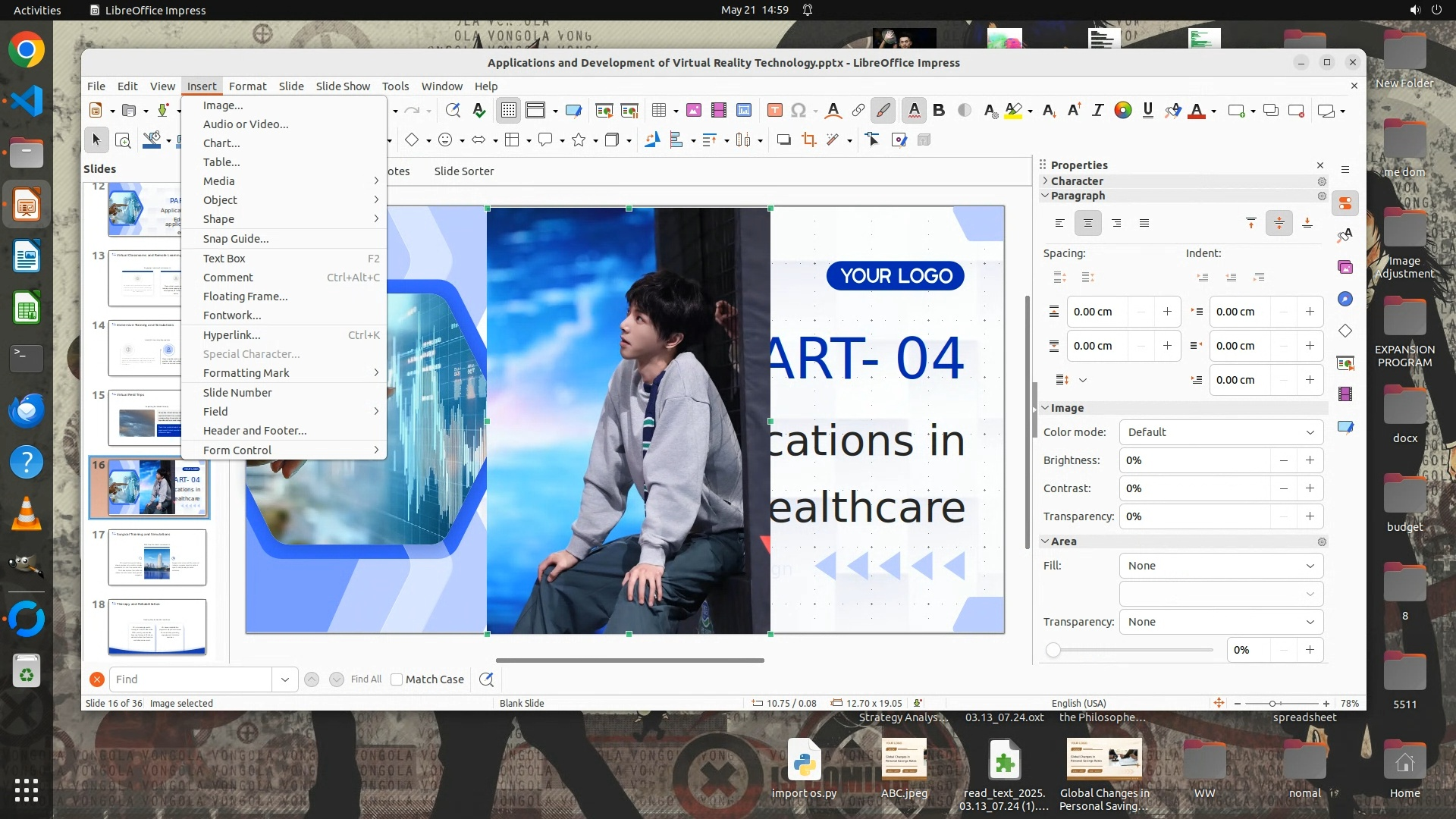Open the sidebar Gallery deck icon
Image resolution: width=1456 pixels, height=819 pixels.
(x=1345, y=267)
